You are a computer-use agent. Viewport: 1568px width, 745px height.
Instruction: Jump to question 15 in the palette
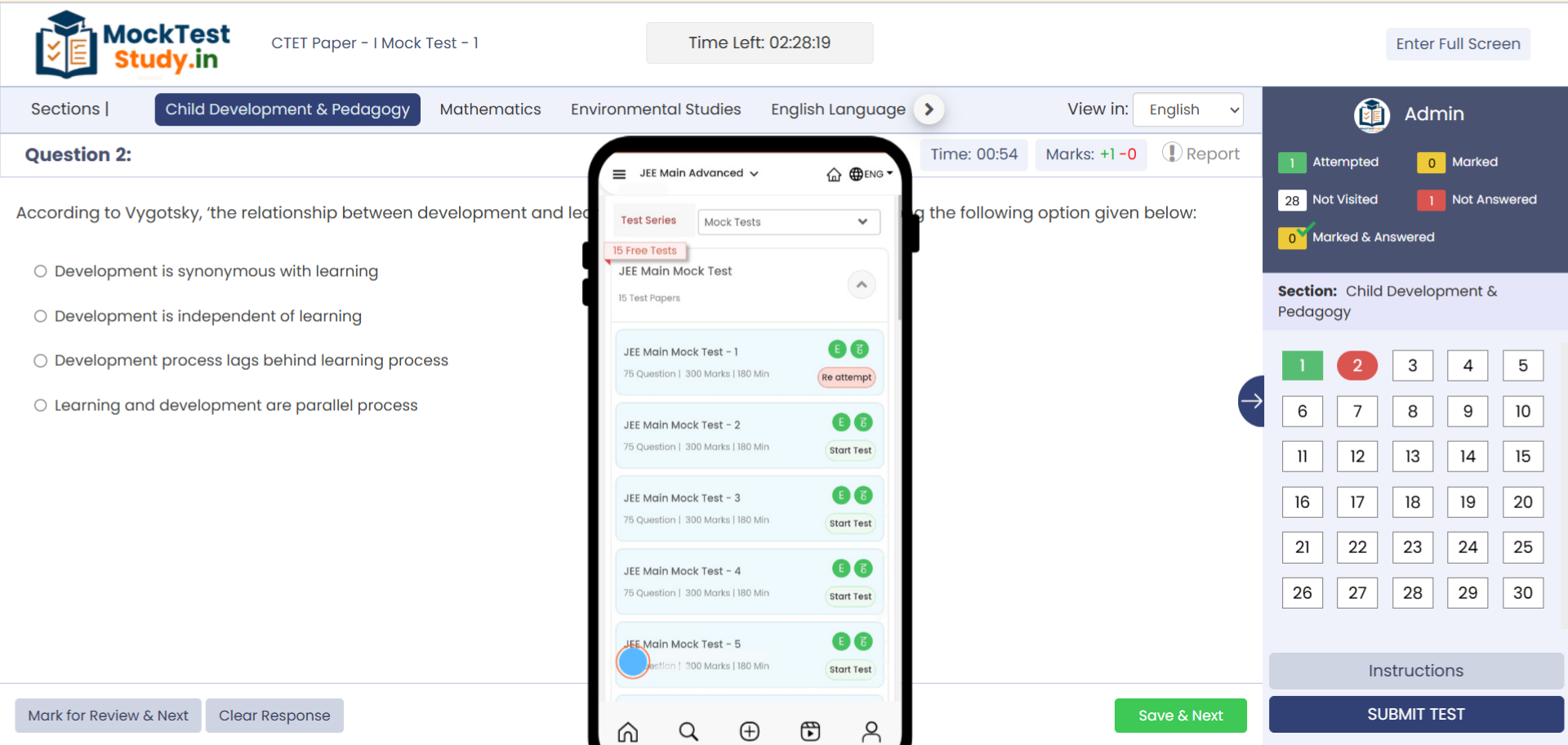click(1522, 457)
